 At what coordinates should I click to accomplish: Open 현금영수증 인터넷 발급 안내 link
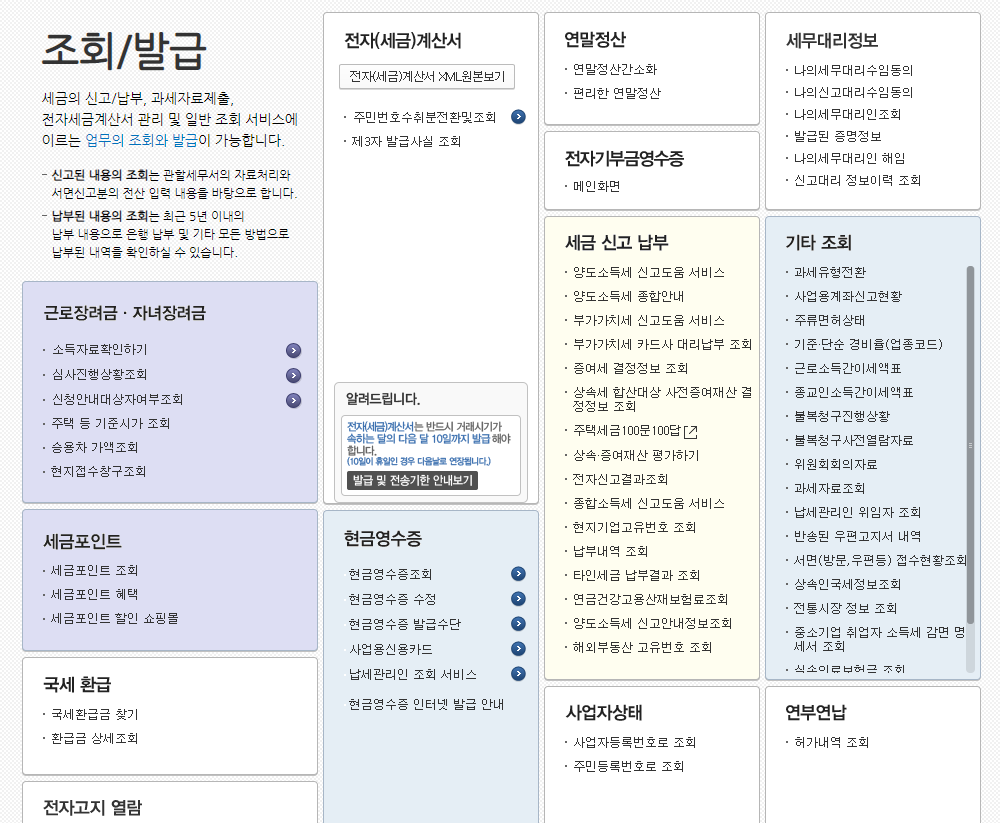pos(426,704)
